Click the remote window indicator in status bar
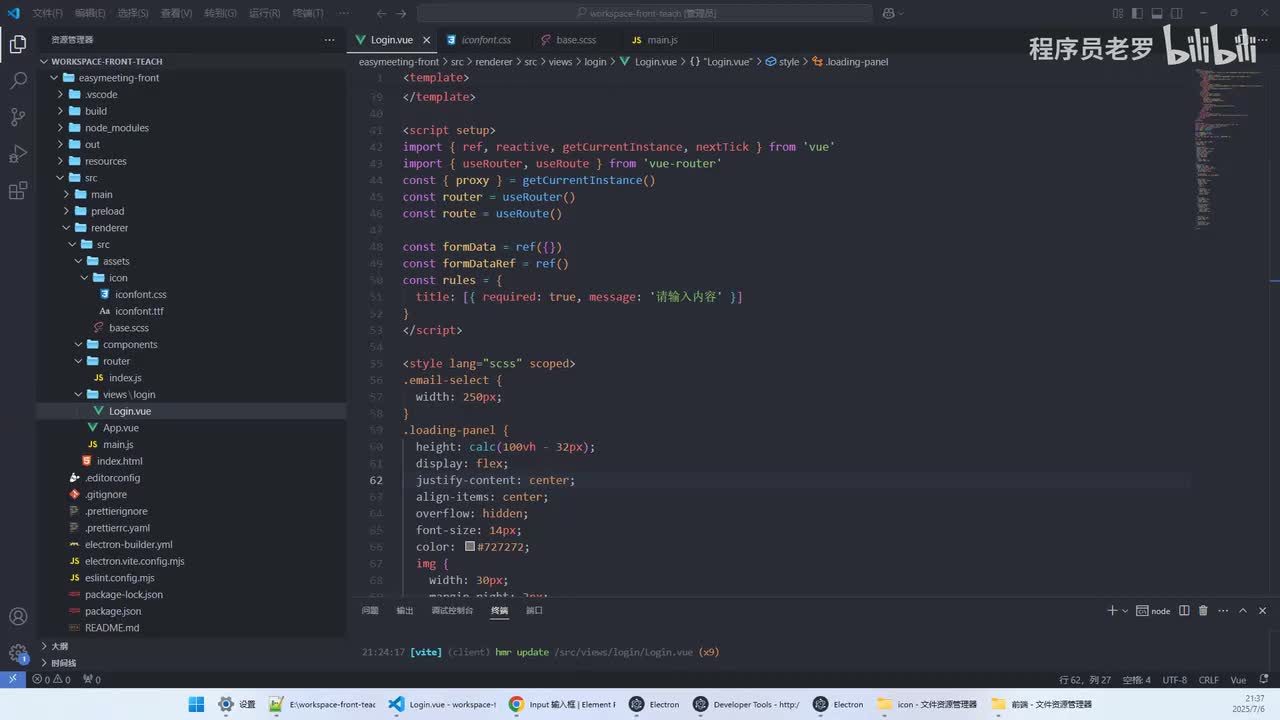This screenshot has width=1280, height=720. point(11,679)
